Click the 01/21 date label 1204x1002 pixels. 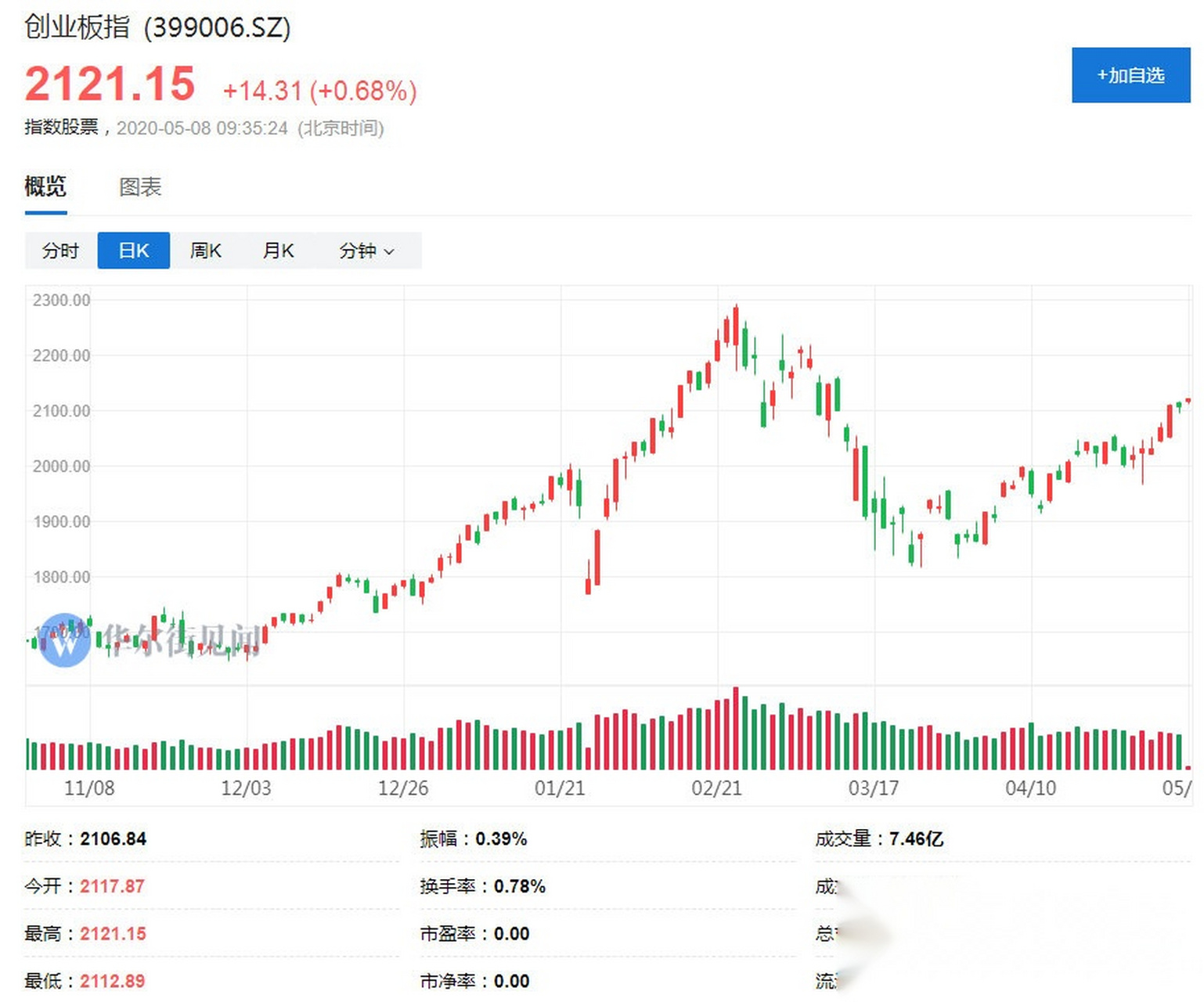click(x=560, y=788)
